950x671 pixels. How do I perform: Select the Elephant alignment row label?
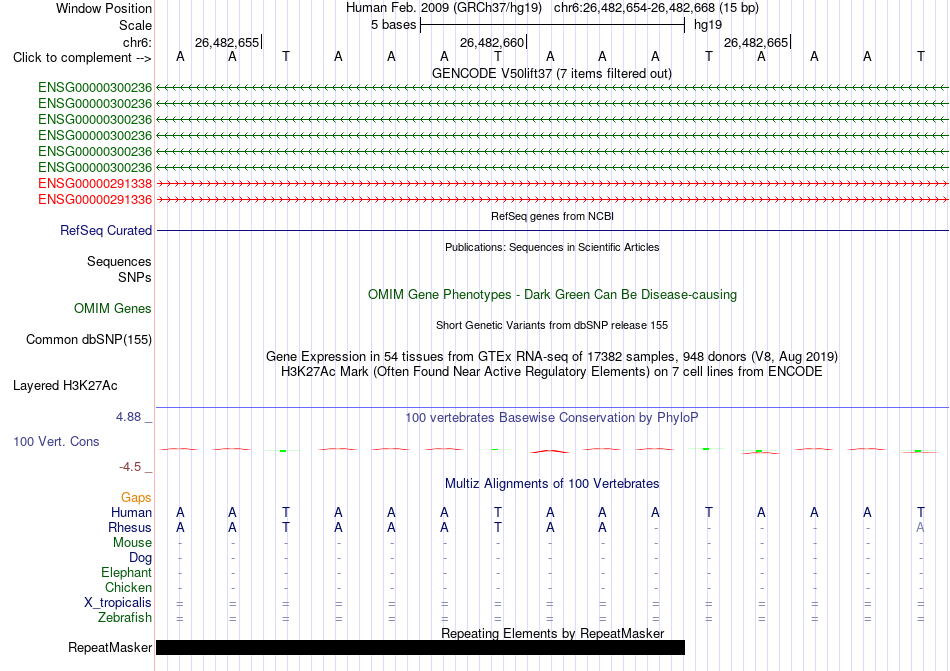tap(127, 573)
